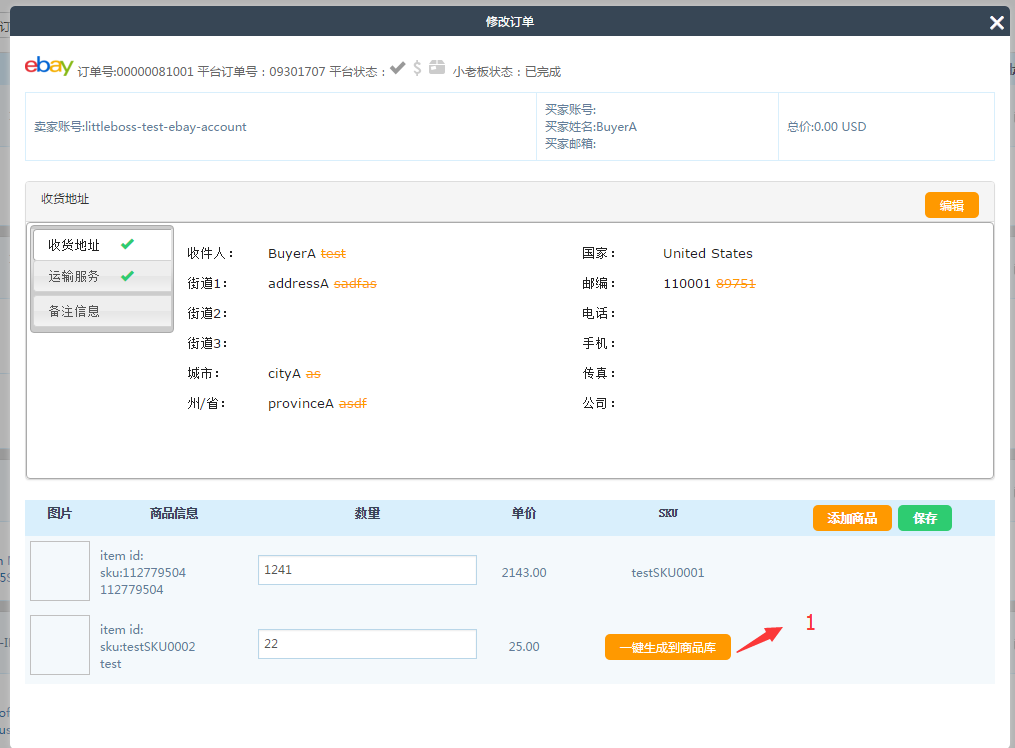Click image thumbnail for testSKU0002 item
The height and width of the screenshot is (748, 1015).
point(60,645)
